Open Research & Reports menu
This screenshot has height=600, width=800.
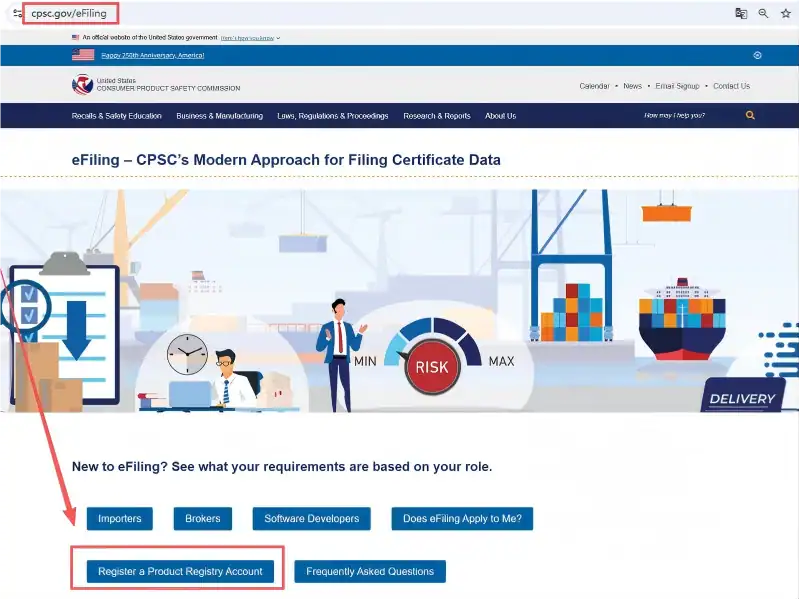437,116
